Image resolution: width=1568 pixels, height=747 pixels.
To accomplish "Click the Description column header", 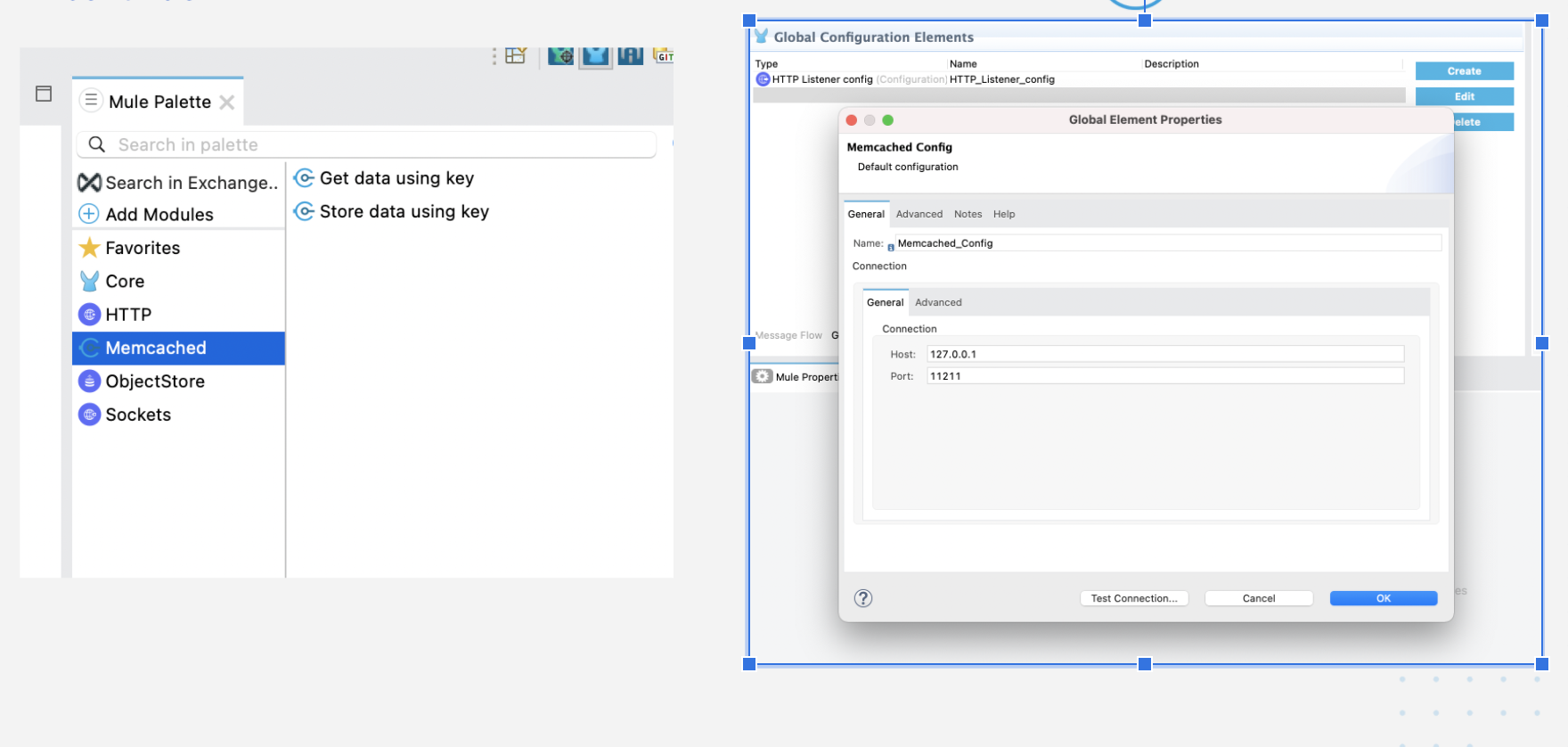I will (1172, 64).
